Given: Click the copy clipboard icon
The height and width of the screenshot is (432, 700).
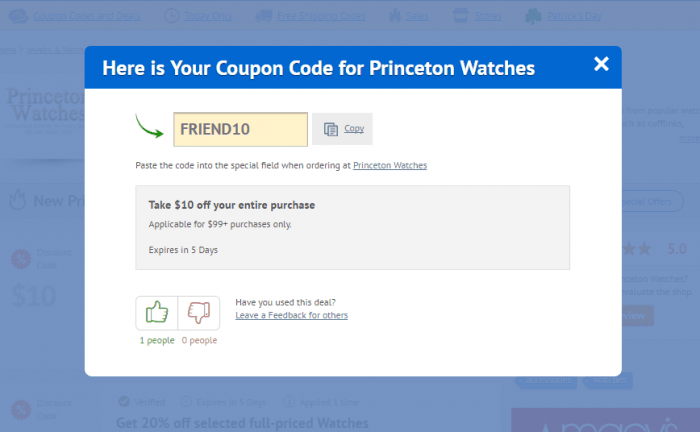Looking at the screenshot, I should tap(331, 129).
